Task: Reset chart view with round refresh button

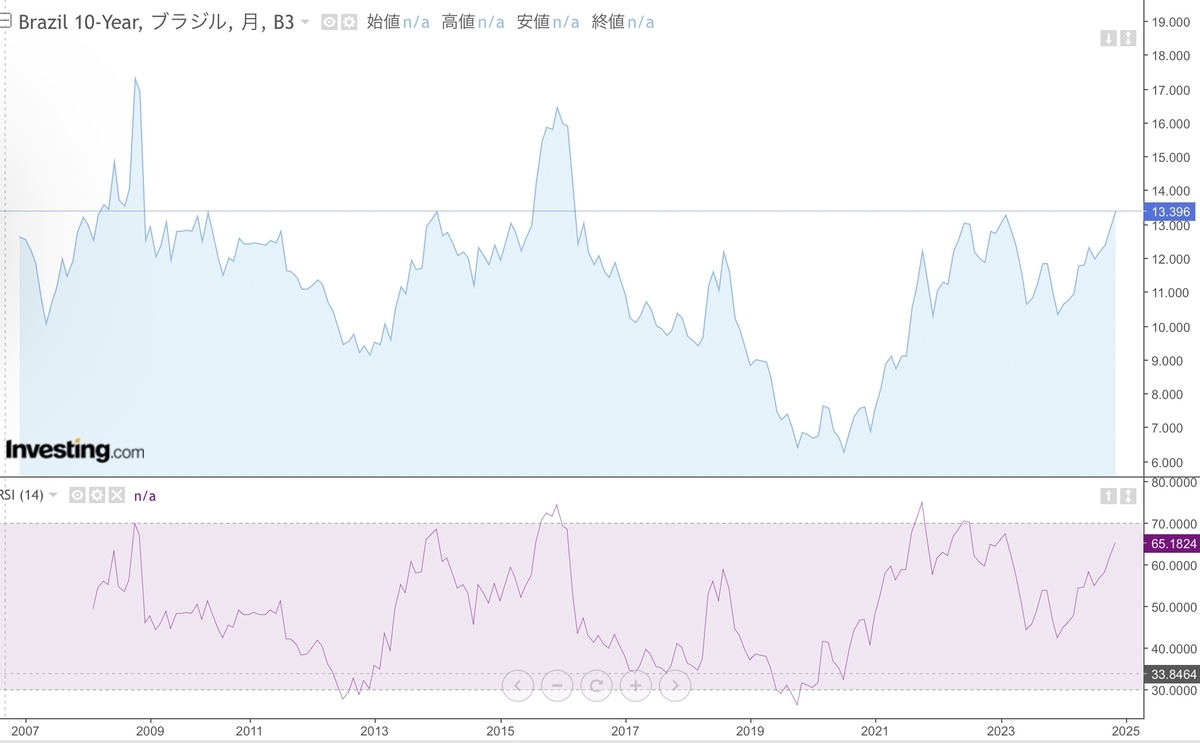Action: point(596,685)
